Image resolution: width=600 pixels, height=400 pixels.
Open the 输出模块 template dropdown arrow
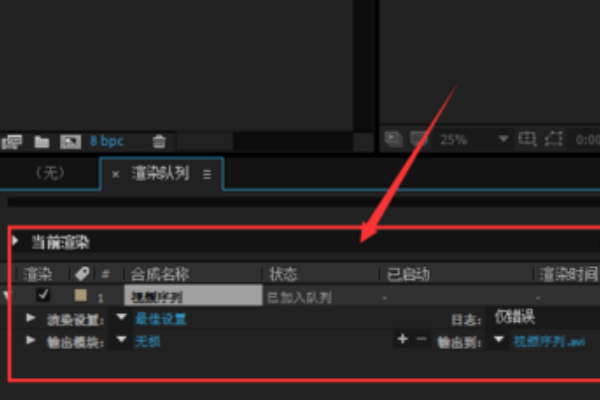(x=121, y=339)
